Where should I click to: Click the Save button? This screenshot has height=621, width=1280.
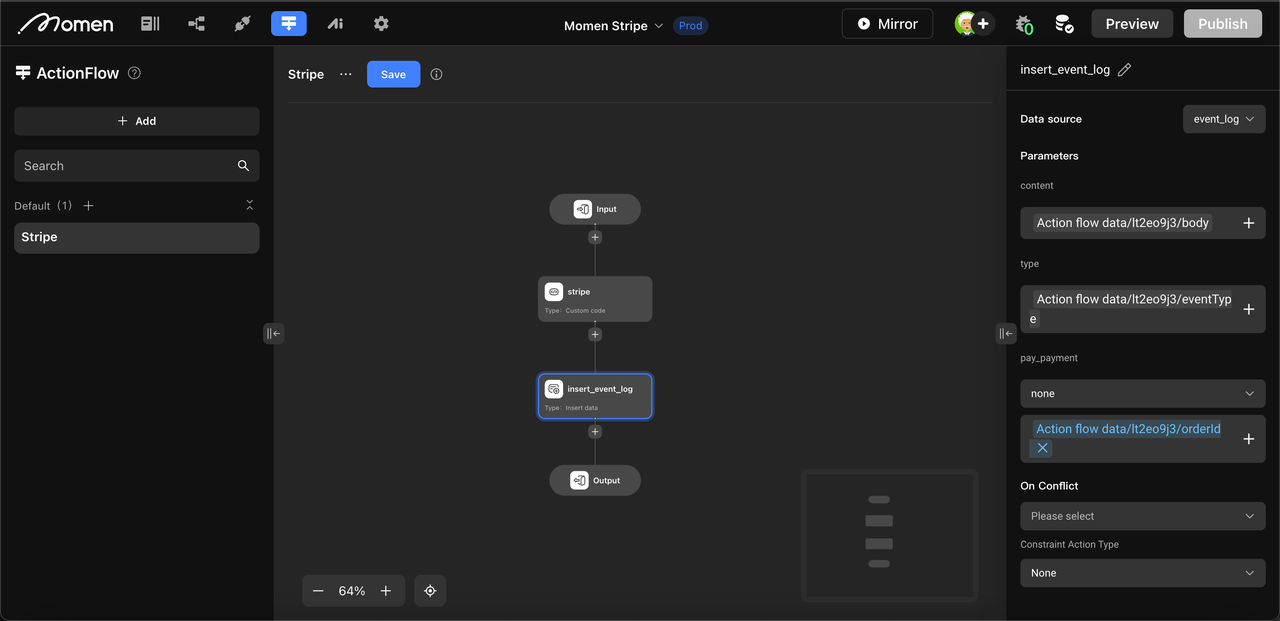click(393, 74)
